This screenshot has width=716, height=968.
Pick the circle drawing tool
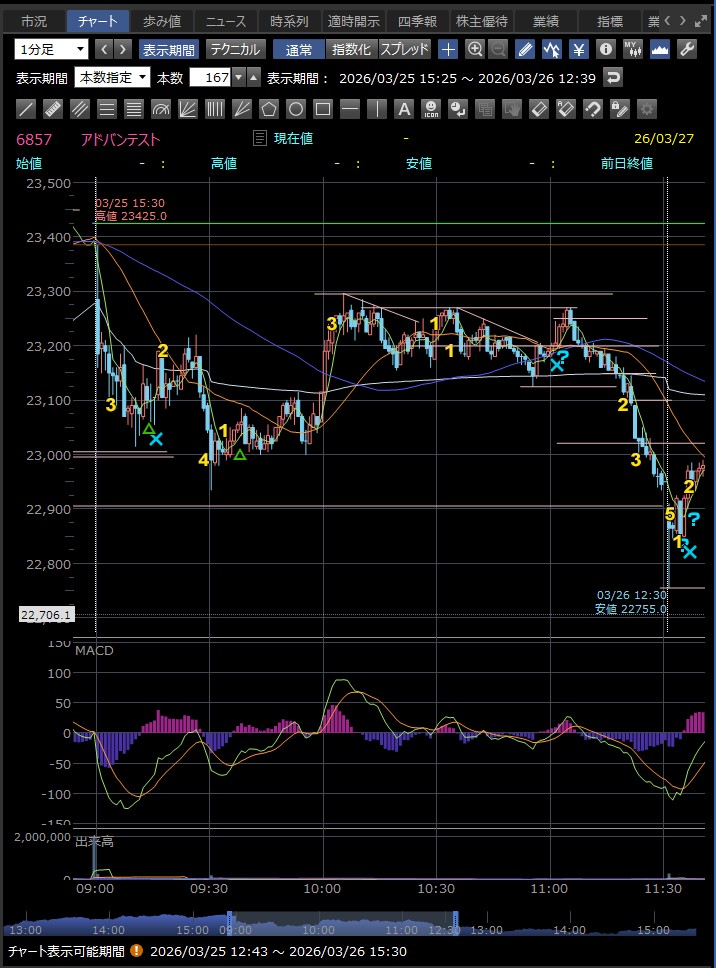click(295, 109)
